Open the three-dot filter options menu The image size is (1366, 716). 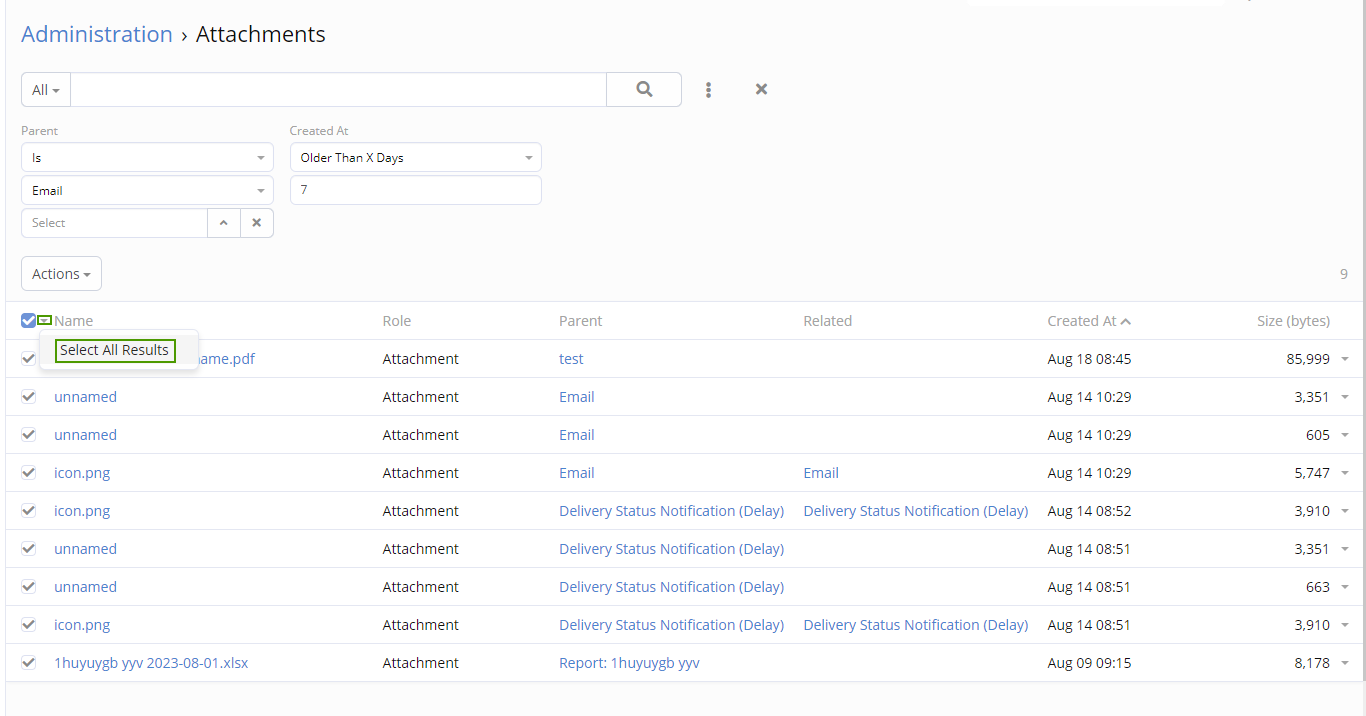pyautogui.click(x=708, y=90)
